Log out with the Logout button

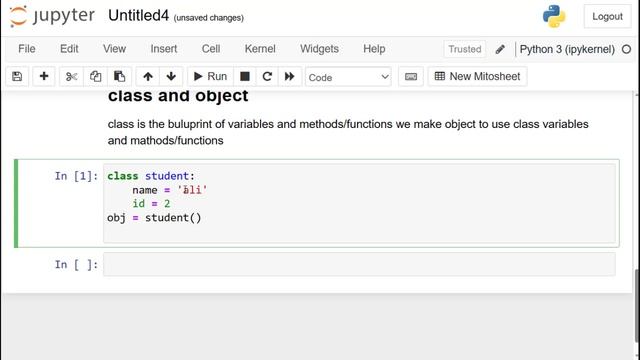coord(607,16)
